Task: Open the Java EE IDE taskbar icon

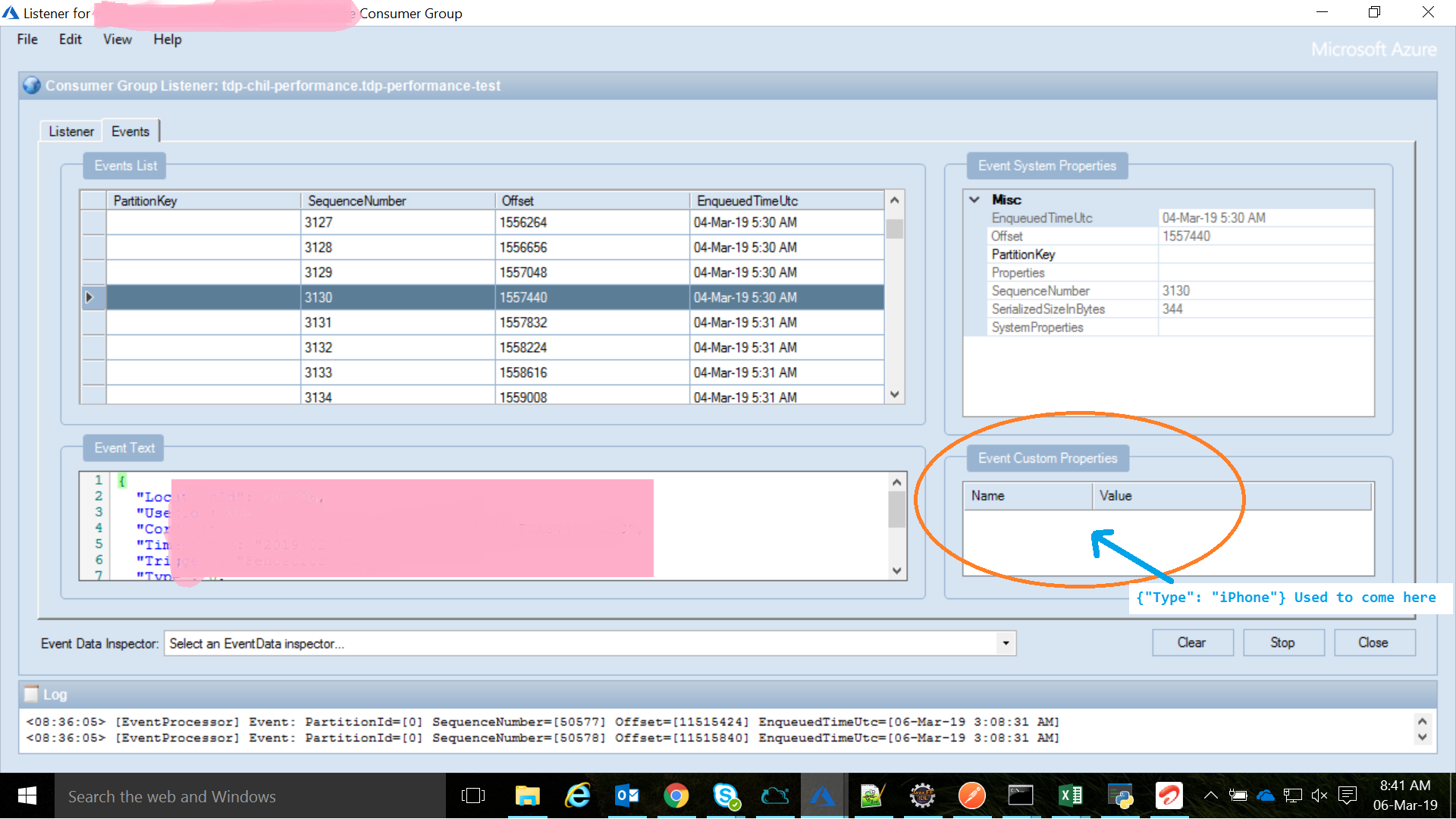Action: (922, 795)
